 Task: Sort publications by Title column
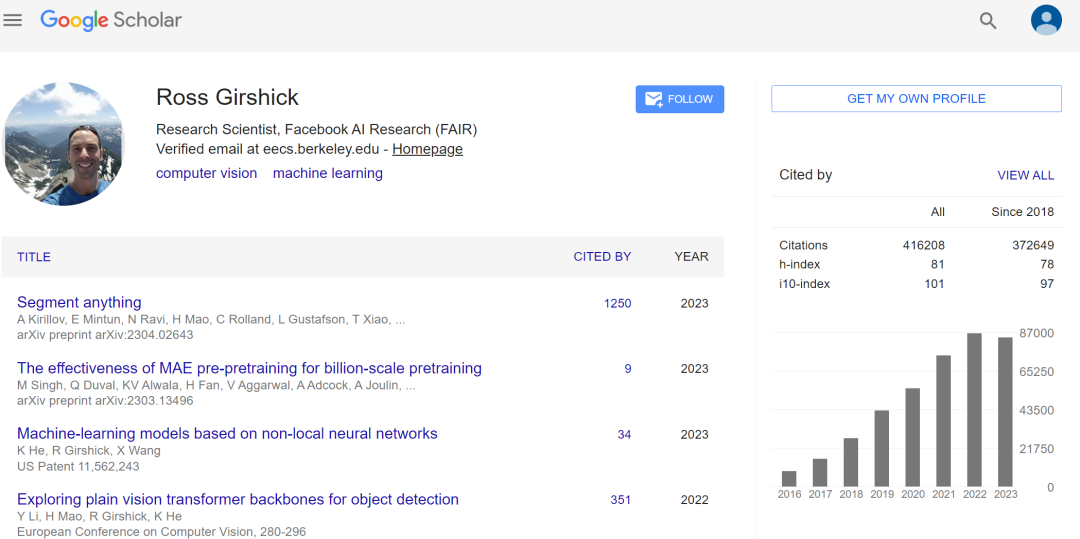(x=34, y=257)
